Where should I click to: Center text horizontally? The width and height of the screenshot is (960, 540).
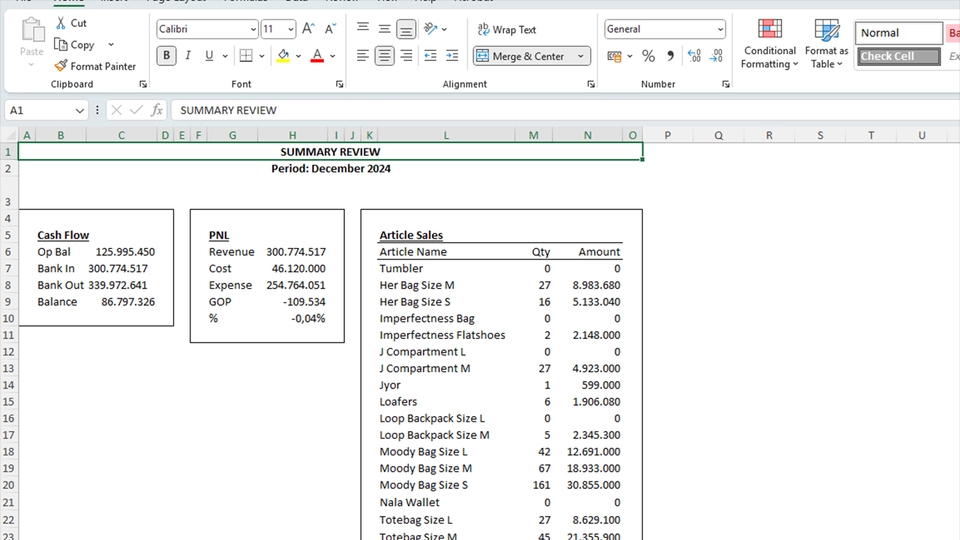[x=384, y=56]
